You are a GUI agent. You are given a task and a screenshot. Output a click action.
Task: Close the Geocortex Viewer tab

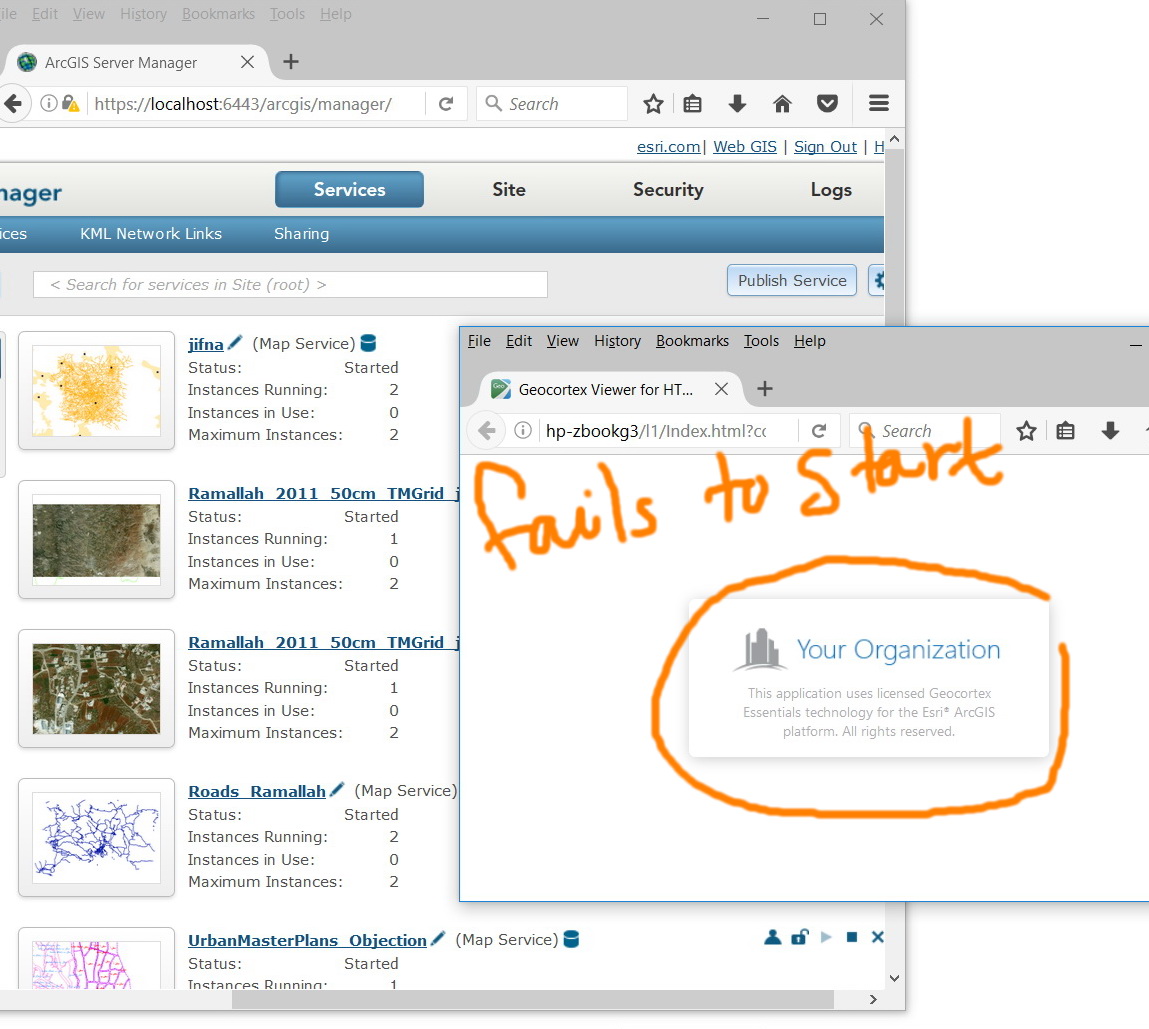pos(721,389)
